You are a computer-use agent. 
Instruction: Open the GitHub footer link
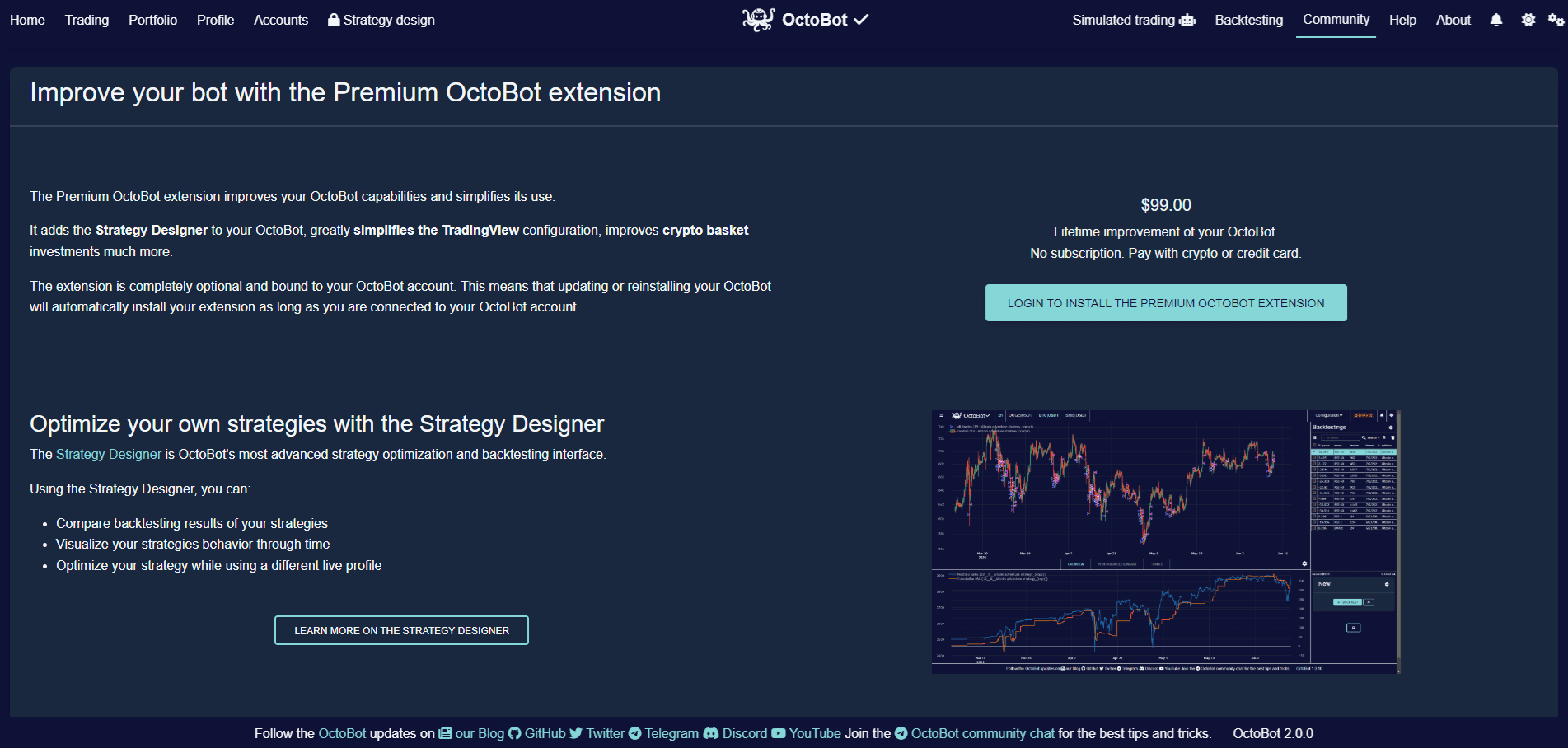(x=545, y=733)
